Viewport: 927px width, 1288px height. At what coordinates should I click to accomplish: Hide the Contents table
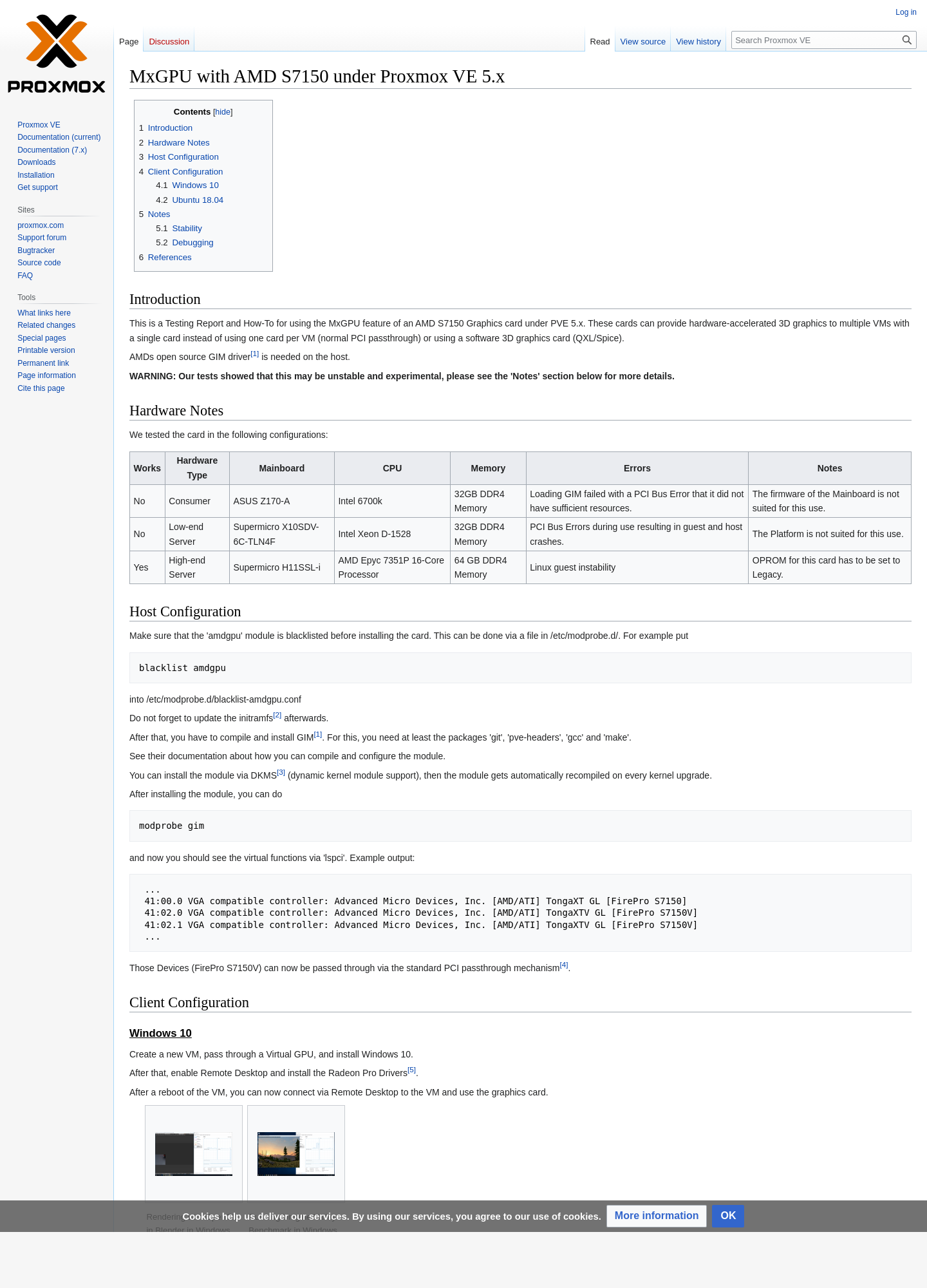223,112
